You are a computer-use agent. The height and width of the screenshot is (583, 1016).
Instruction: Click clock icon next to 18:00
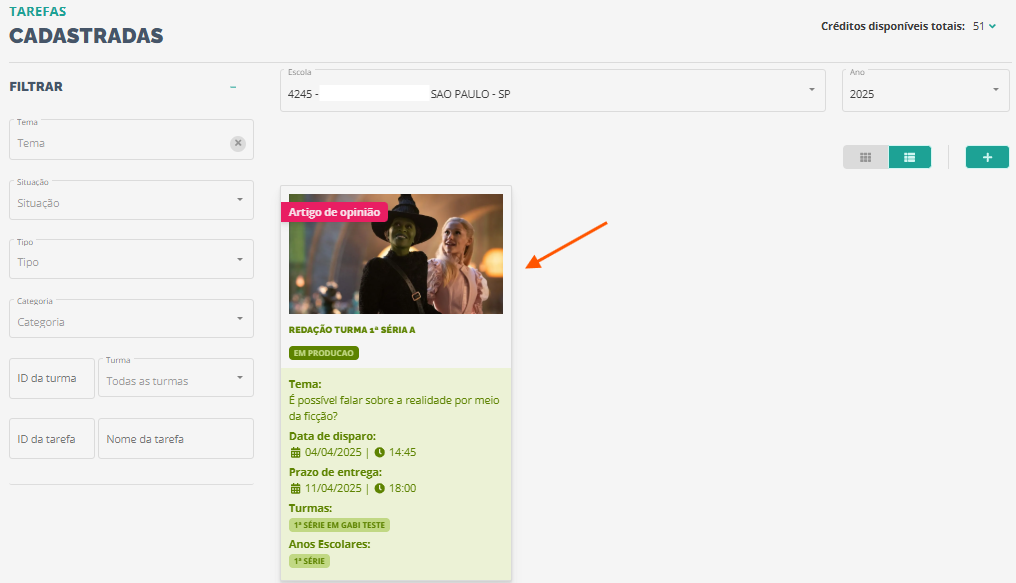click(x=380, y=488)
